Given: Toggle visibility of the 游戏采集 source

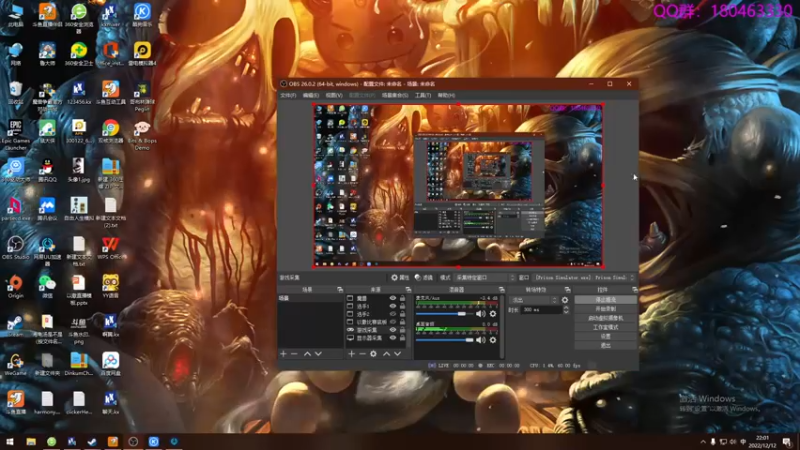Looking at the screenshot, I should click(x=393, y=330).
